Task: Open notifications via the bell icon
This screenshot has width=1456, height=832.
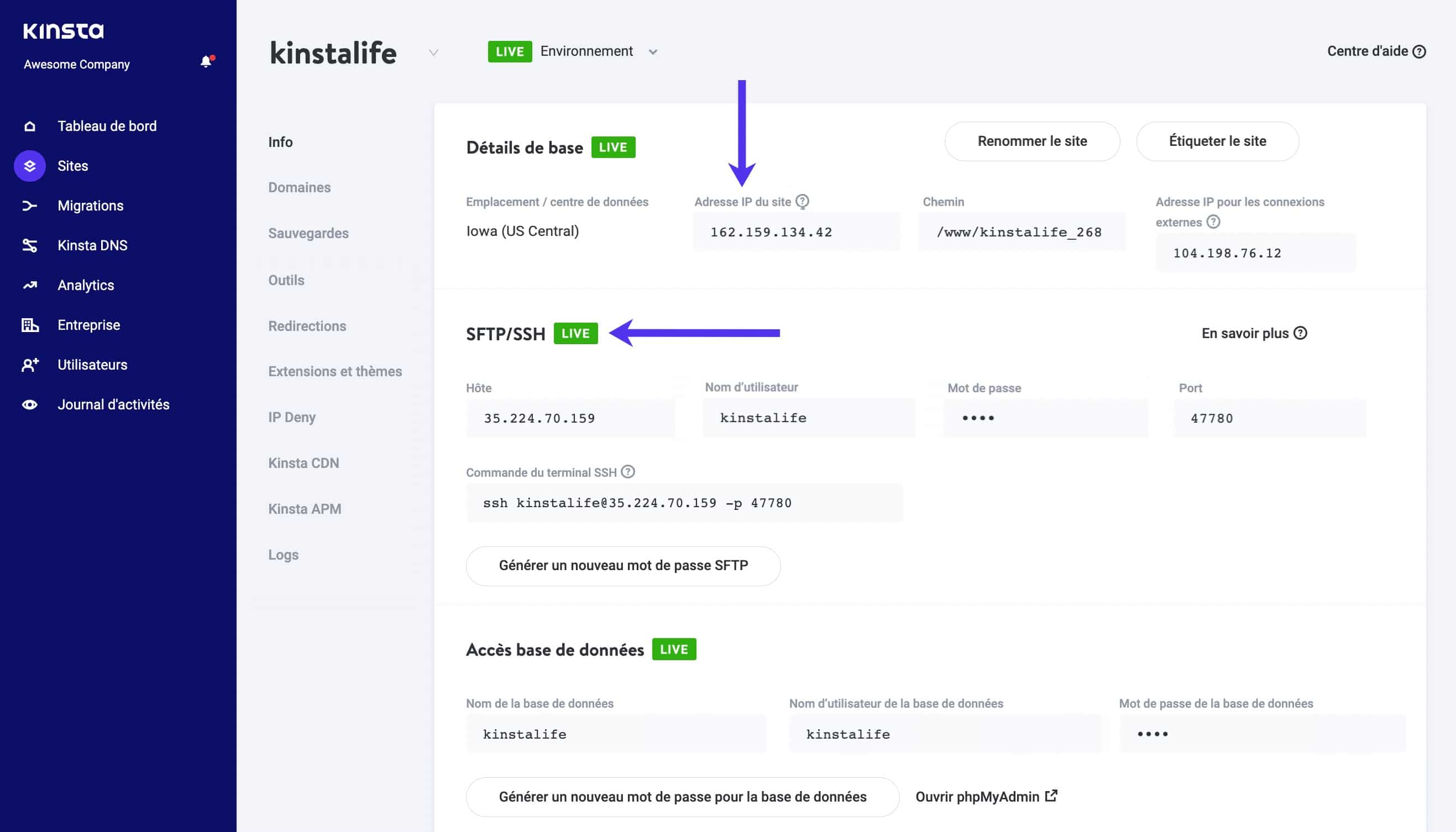Action: click(x=206, y=61)
